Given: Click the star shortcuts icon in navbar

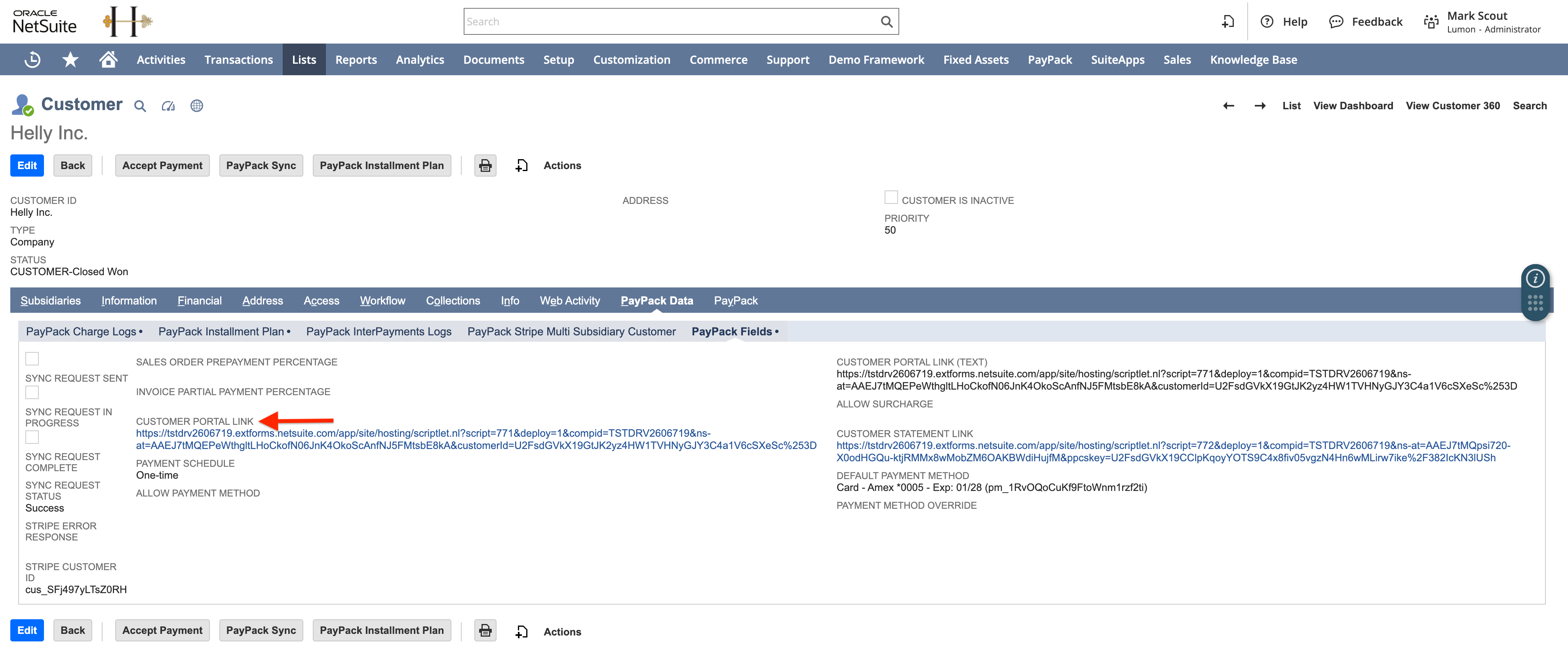Looking at the screenshot, I should (70, 59).
